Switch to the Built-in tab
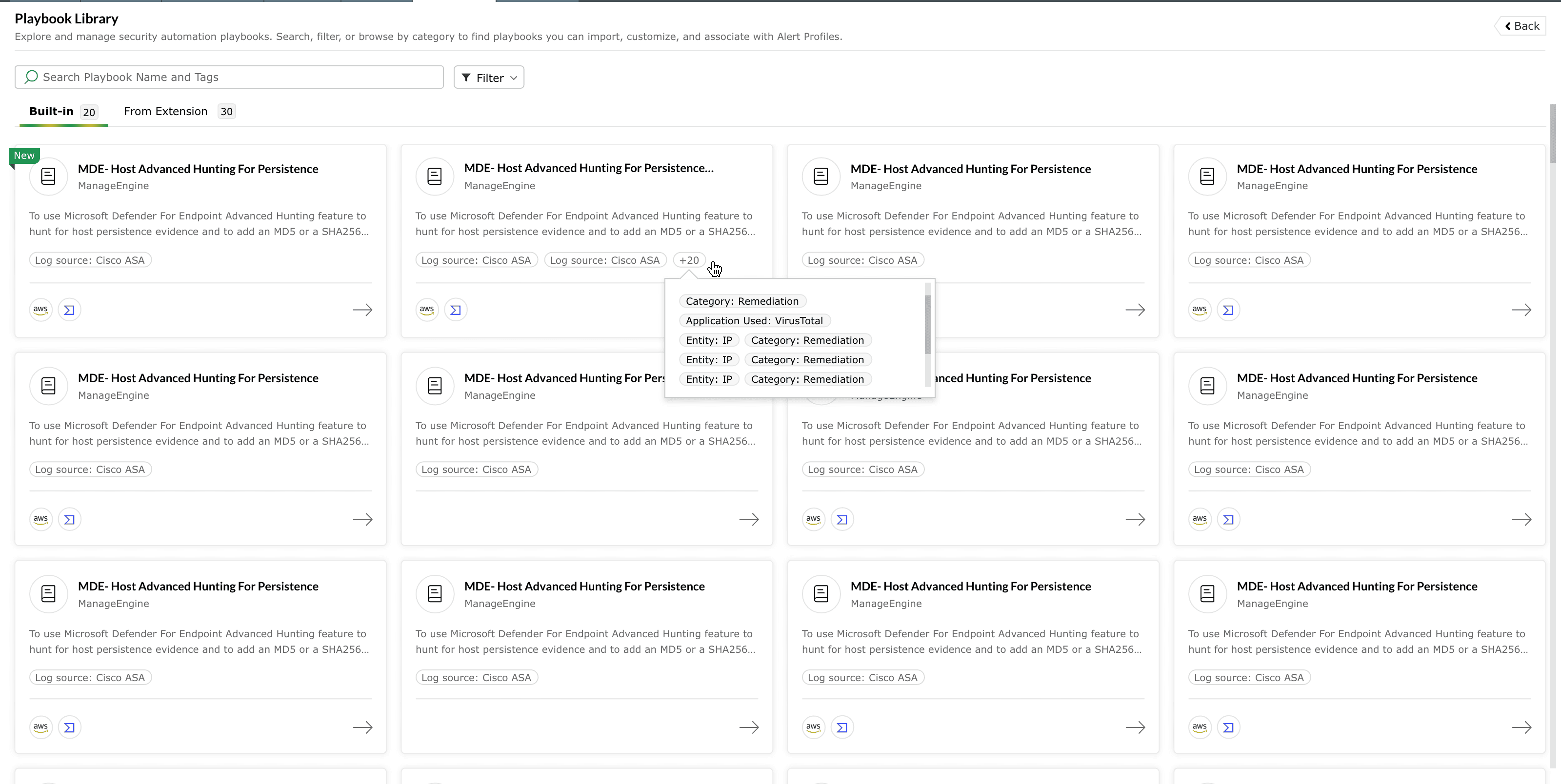The image size is (1561, 784). point(63,112)
